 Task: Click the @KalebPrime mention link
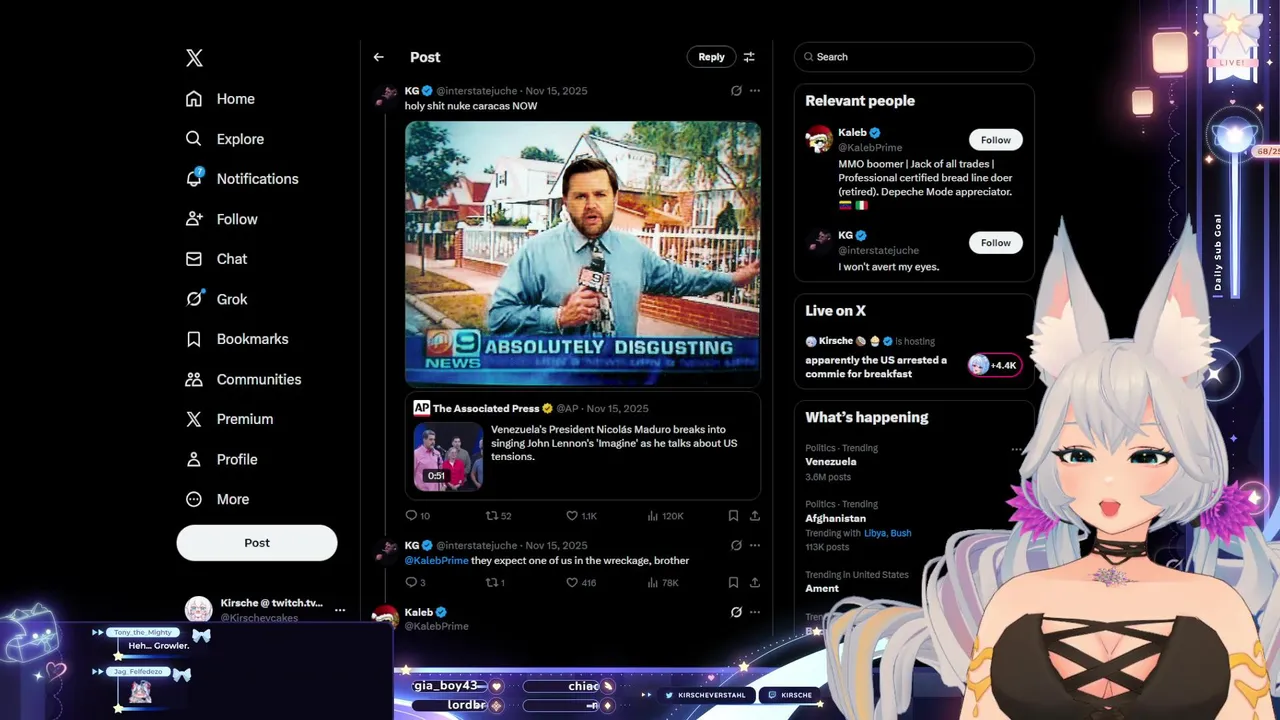point(436,561)
